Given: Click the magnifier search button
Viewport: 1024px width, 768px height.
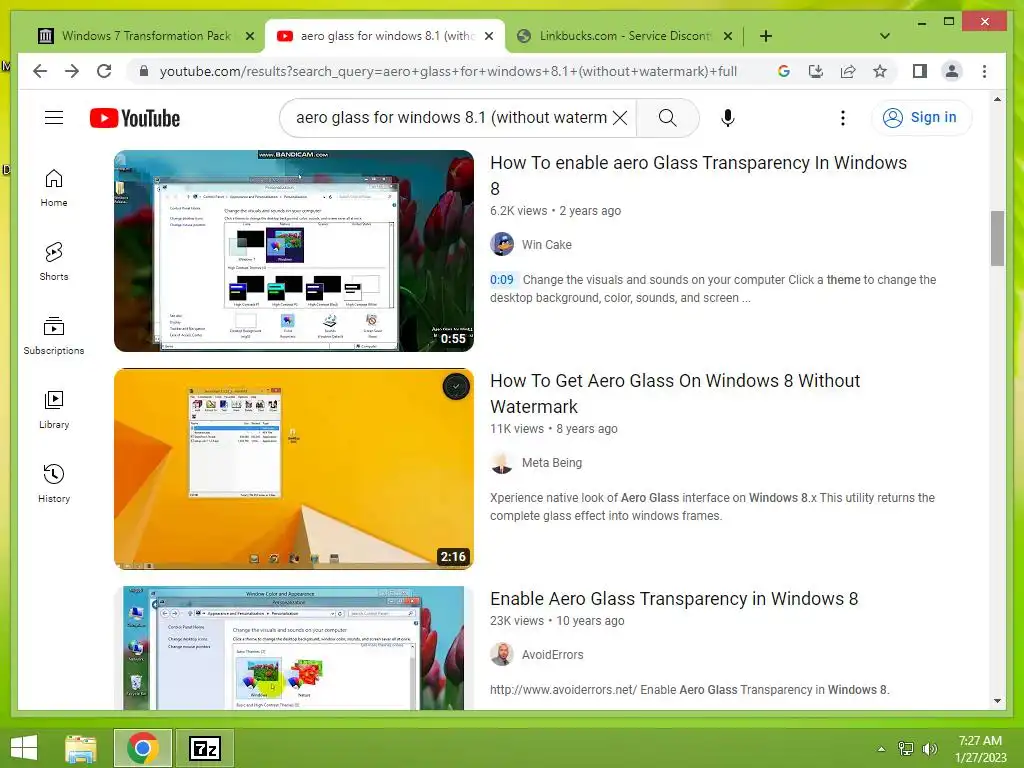Looking at the screenshot, I should (667, 118).
